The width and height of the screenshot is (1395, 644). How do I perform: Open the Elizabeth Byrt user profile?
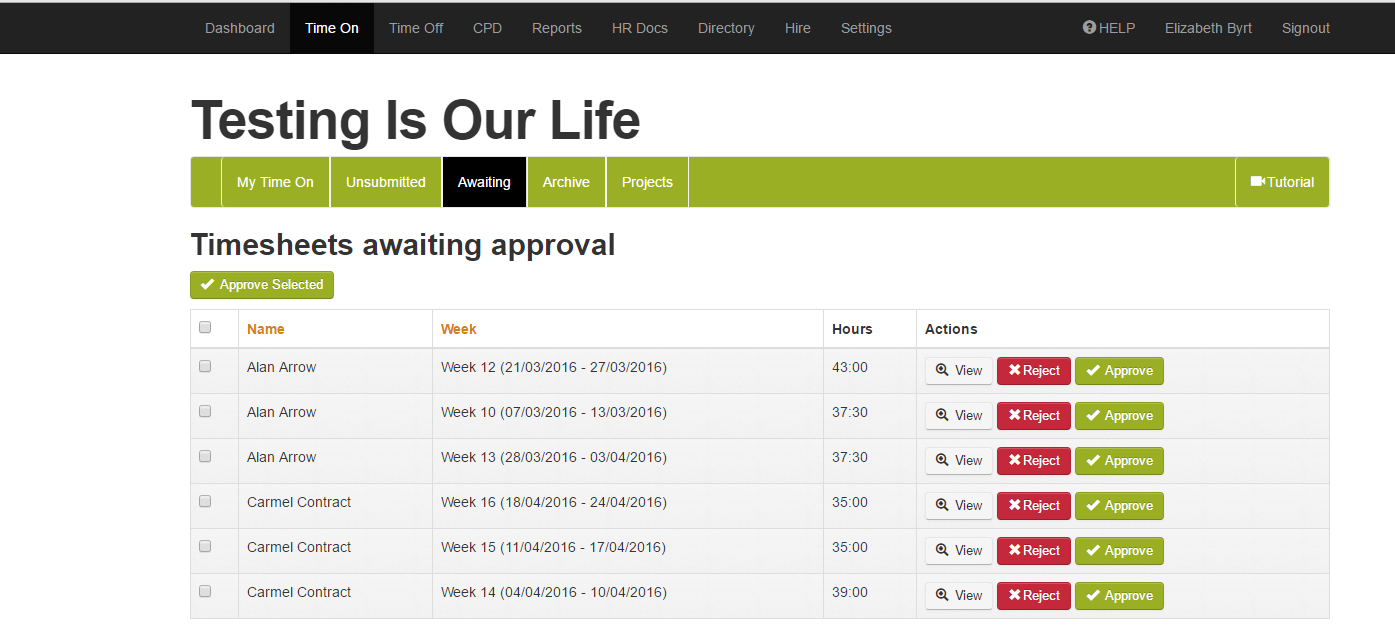pos(1208,28)
